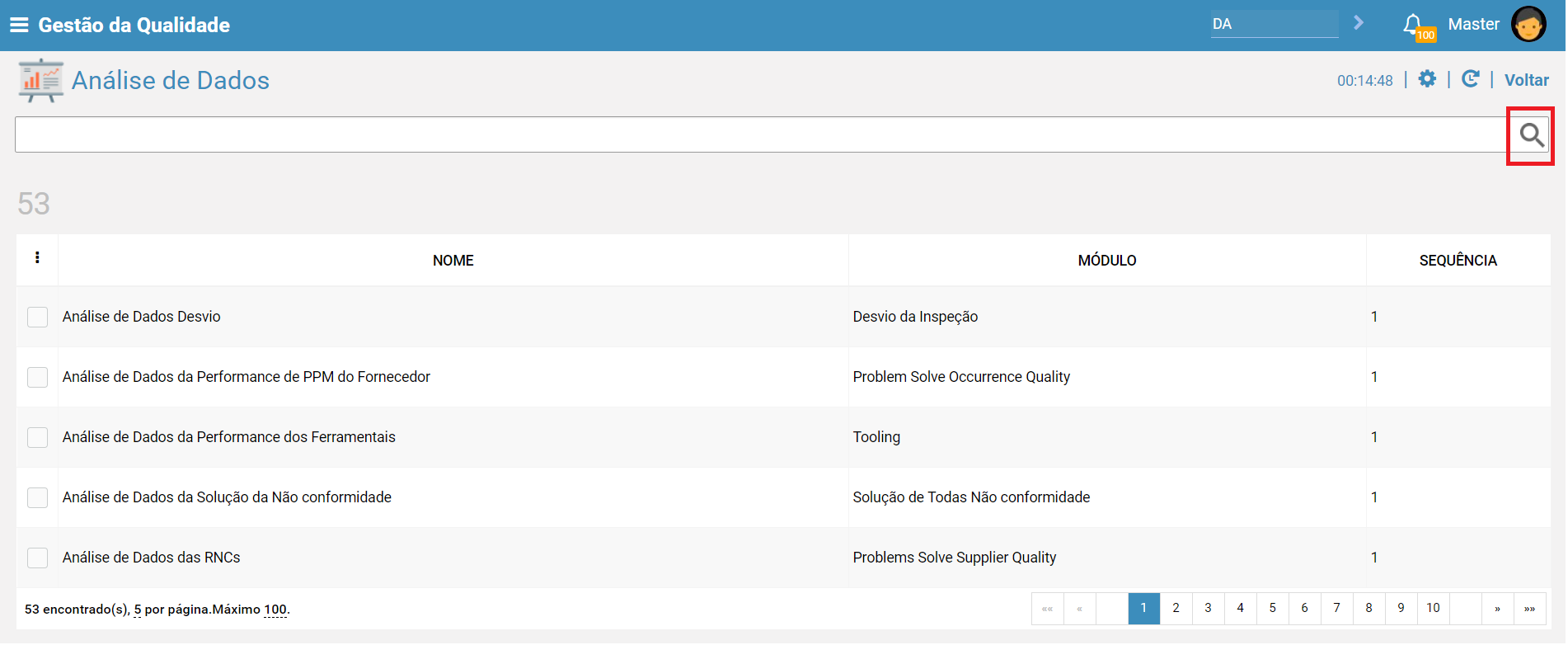Click the next page single-arrow button

(x=1497, y=609)
